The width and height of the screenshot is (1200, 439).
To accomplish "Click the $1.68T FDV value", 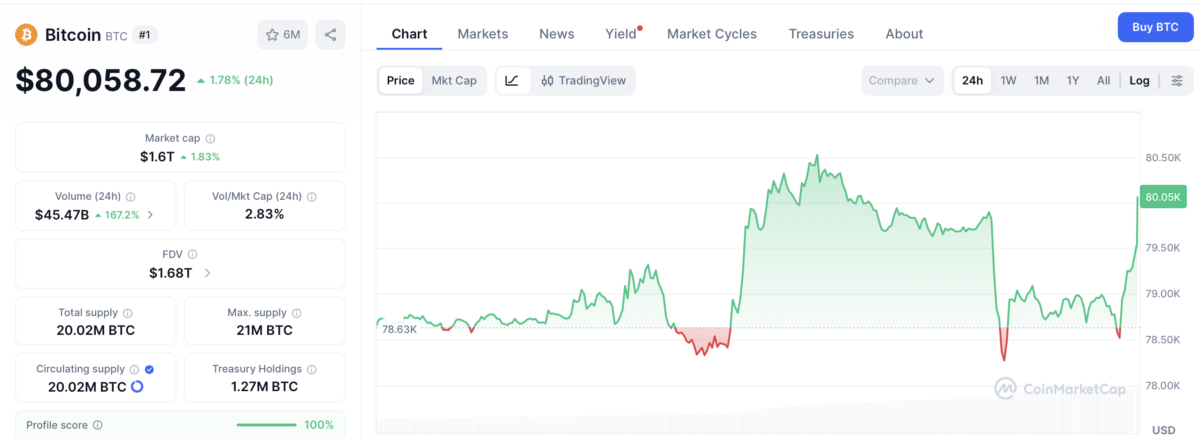I will click(x=170, y=272).
